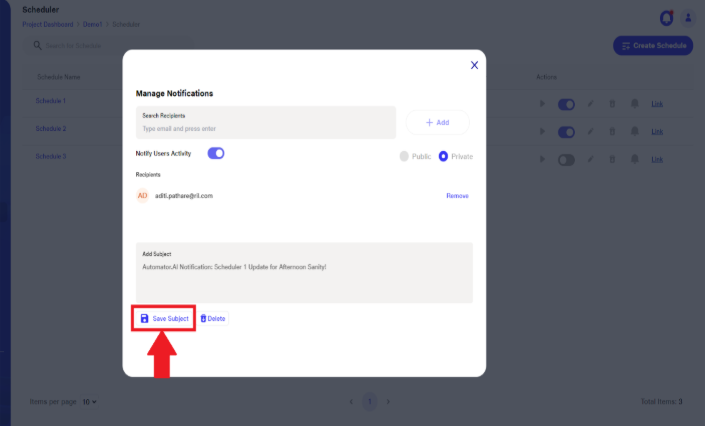The width and height of the screenshot is (705, 426).
Task: Open the Items per page dropdown
Action: 89,402
